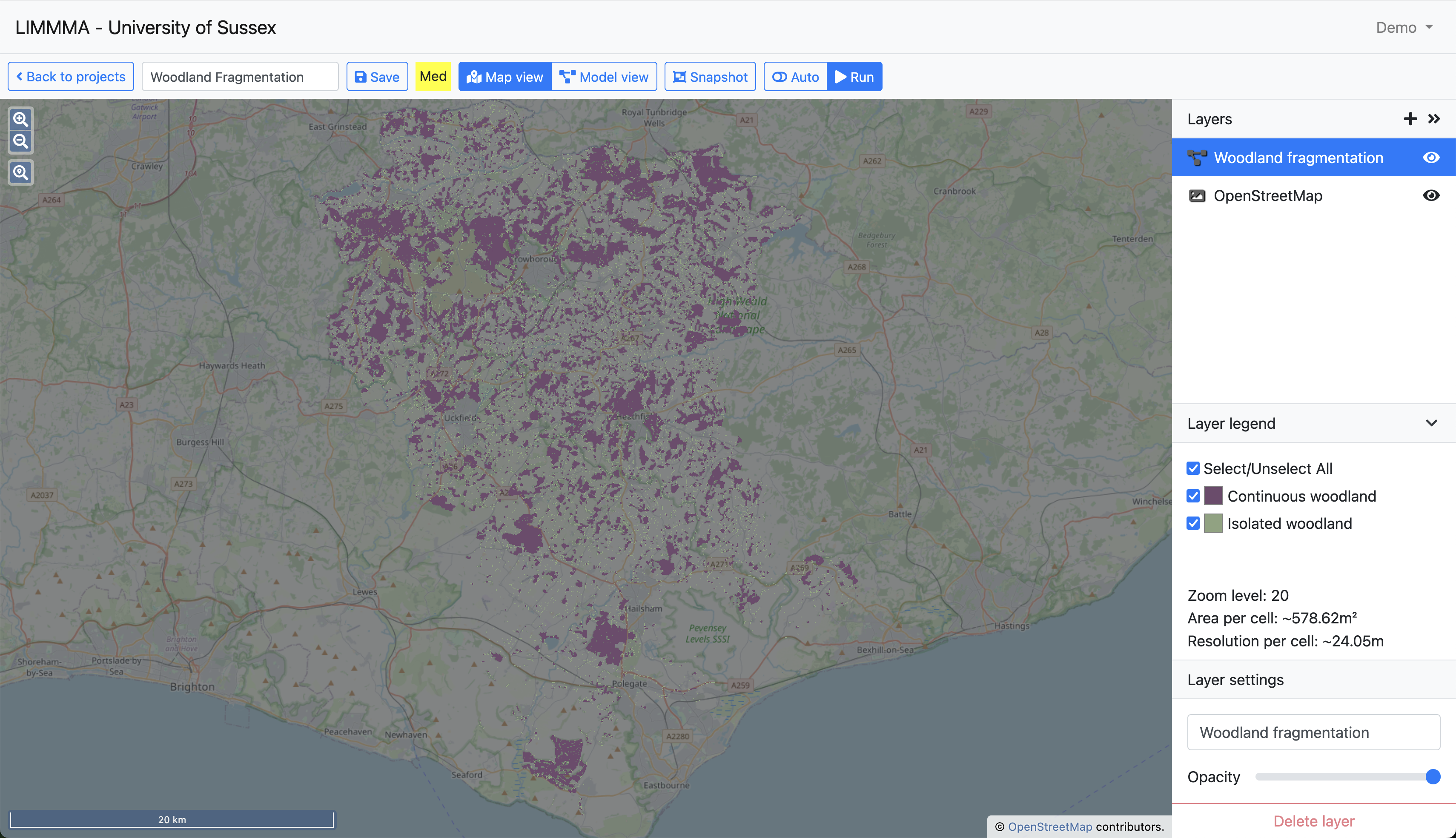Open the Demo user dropdown
This screenshot has width=1456, height=838.
1404,28
